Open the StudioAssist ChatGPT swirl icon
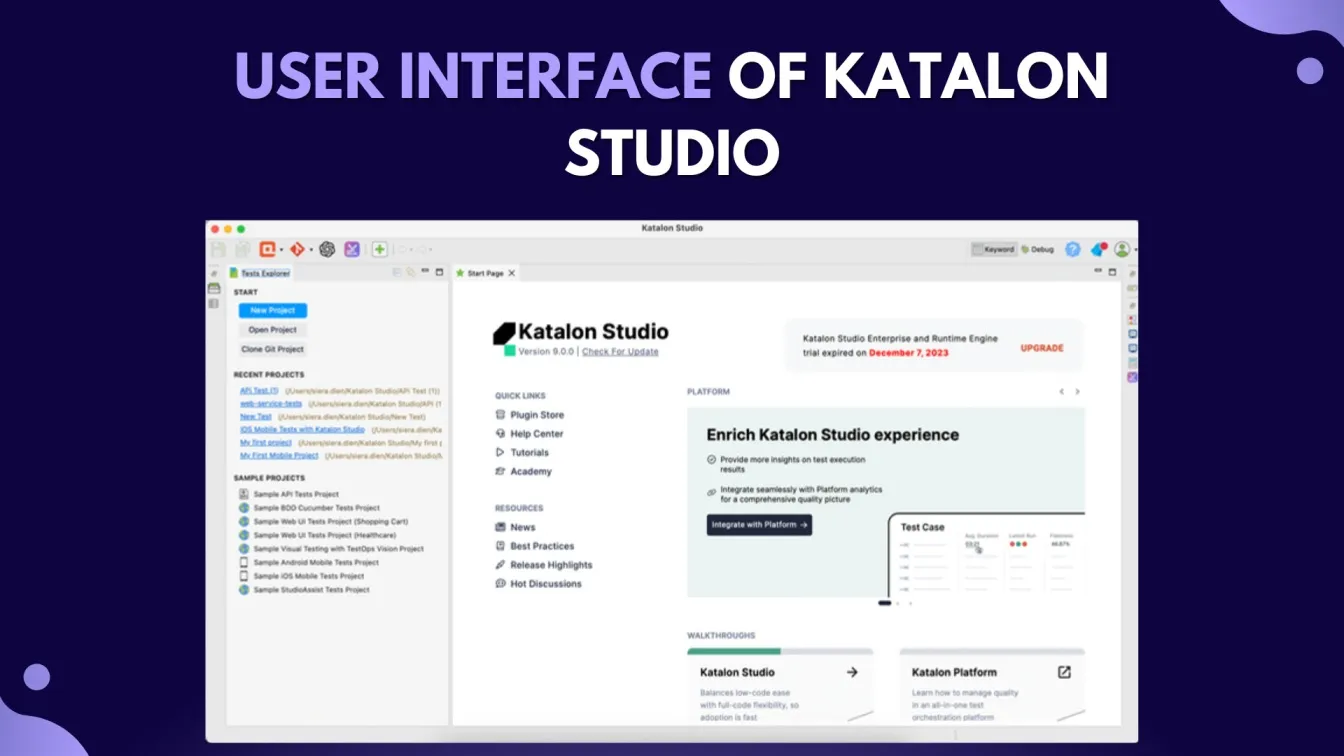Viewport: 1344px width, 756px height. pyautogui.click(x=327, y=249)
